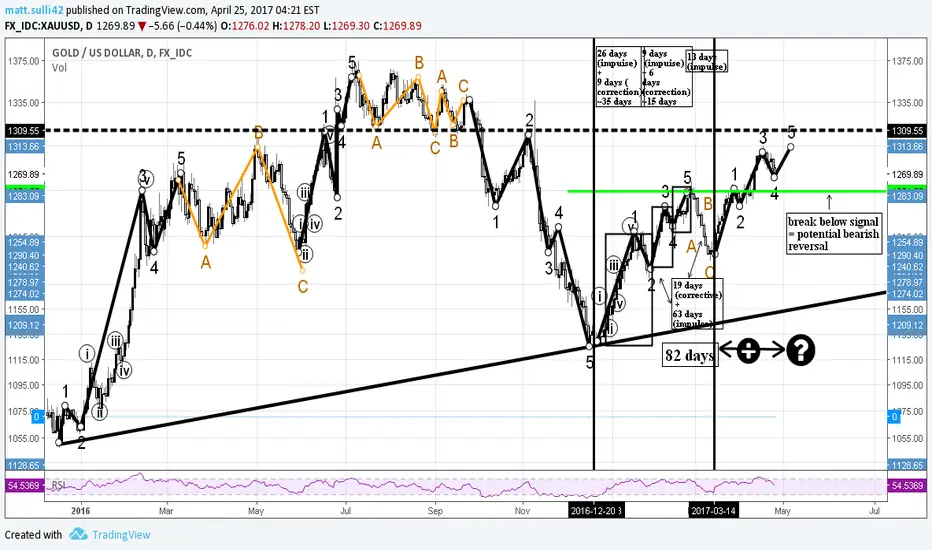Click the RSI indicator label

(58, 485)
